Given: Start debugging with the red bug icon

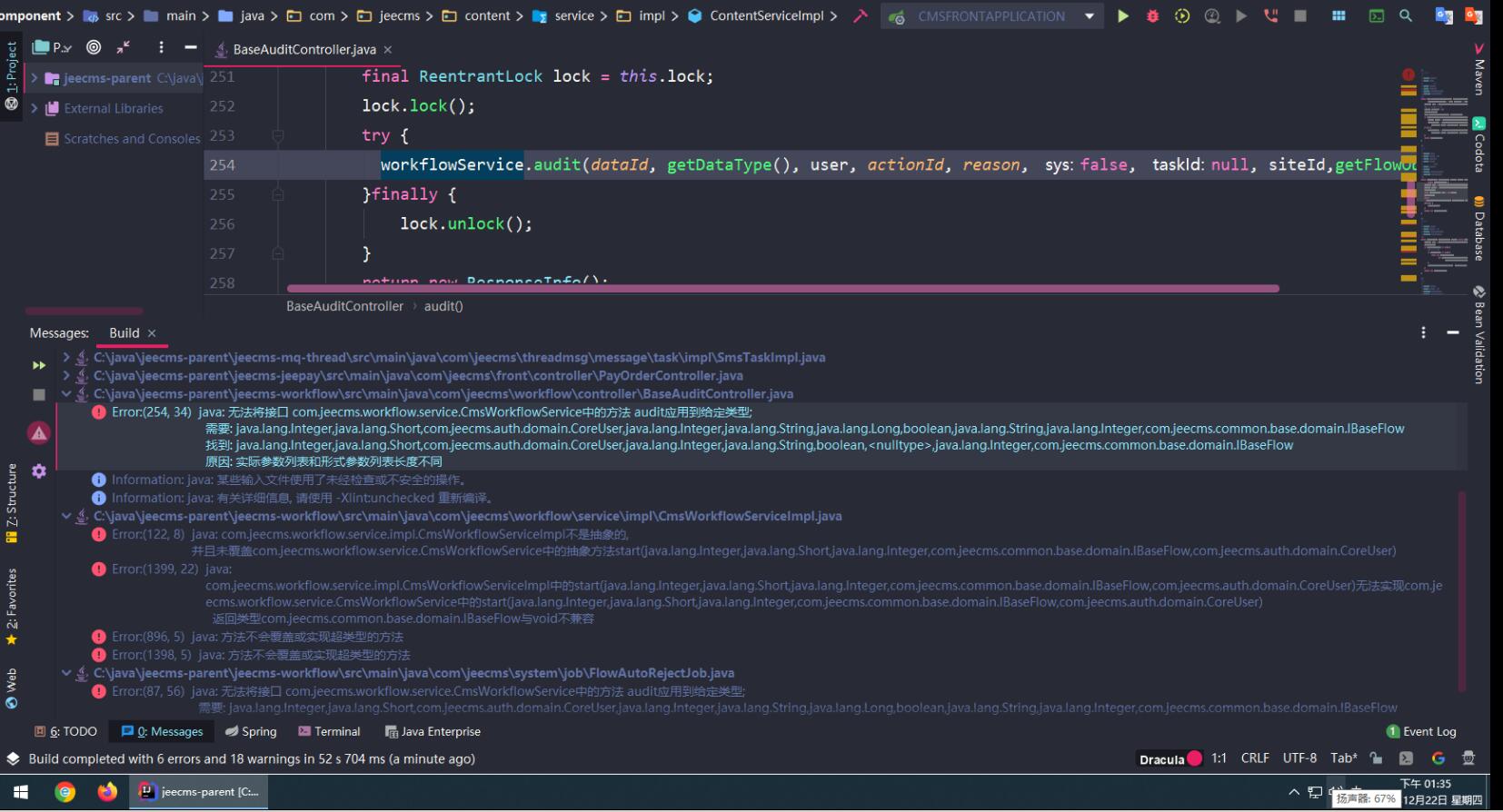Looking at the screenshot, I should tap(1152, 16).
